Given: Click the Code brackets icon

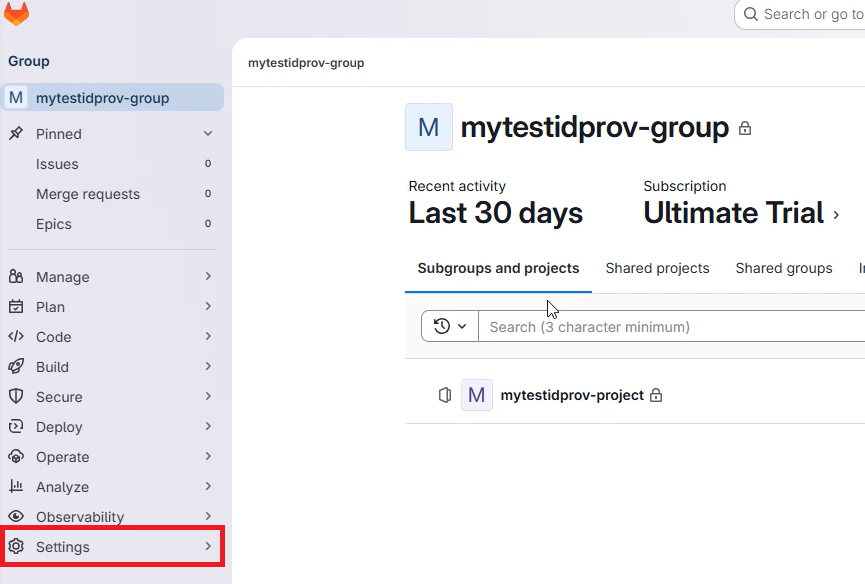Looking at the screenshot, I should (16, 336).
